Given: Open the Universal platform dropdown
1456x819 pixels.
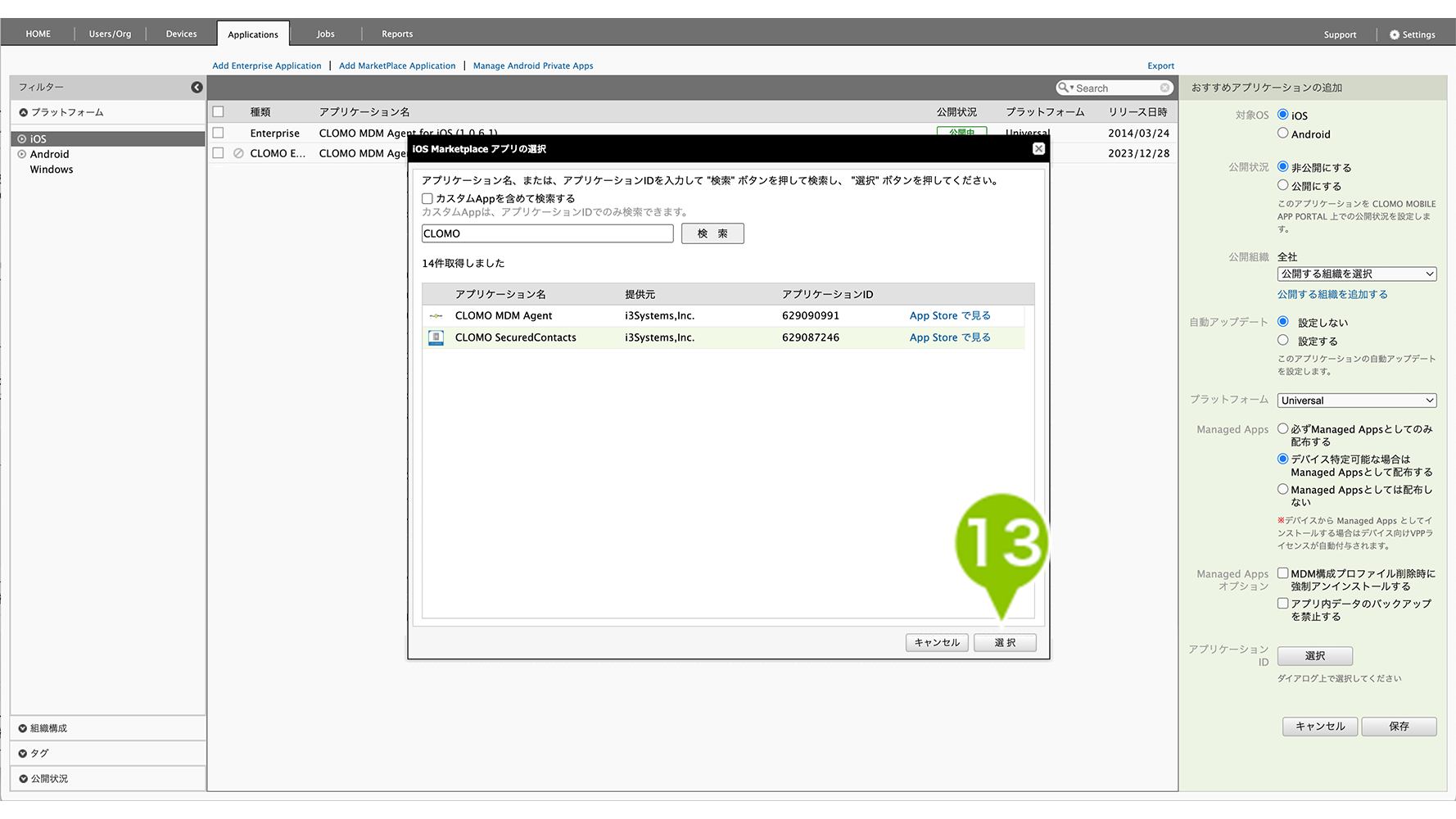Looking at the screenshot, I should [x=1356, y=400].
